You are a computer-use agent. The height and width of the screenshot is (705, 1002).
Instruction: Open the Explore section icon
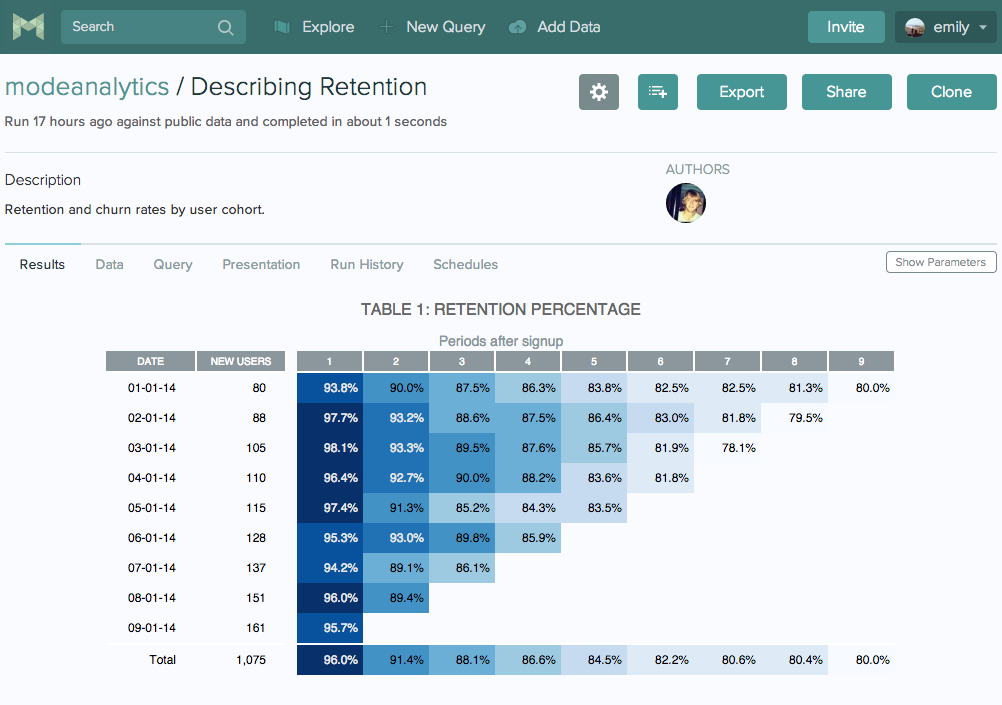point(282,26)
